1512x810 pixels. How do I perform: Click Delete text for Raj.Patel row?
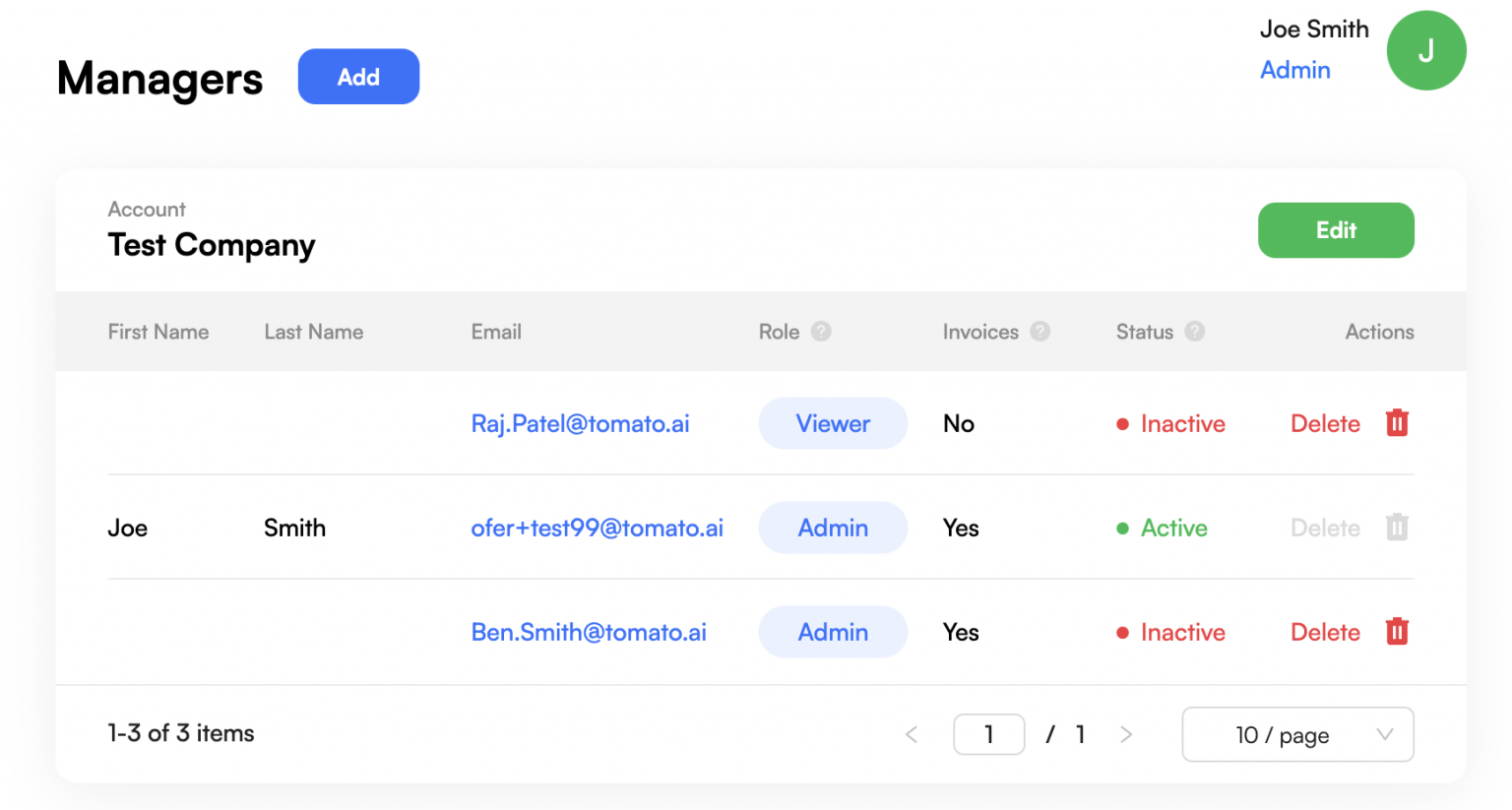(1325, 423)
